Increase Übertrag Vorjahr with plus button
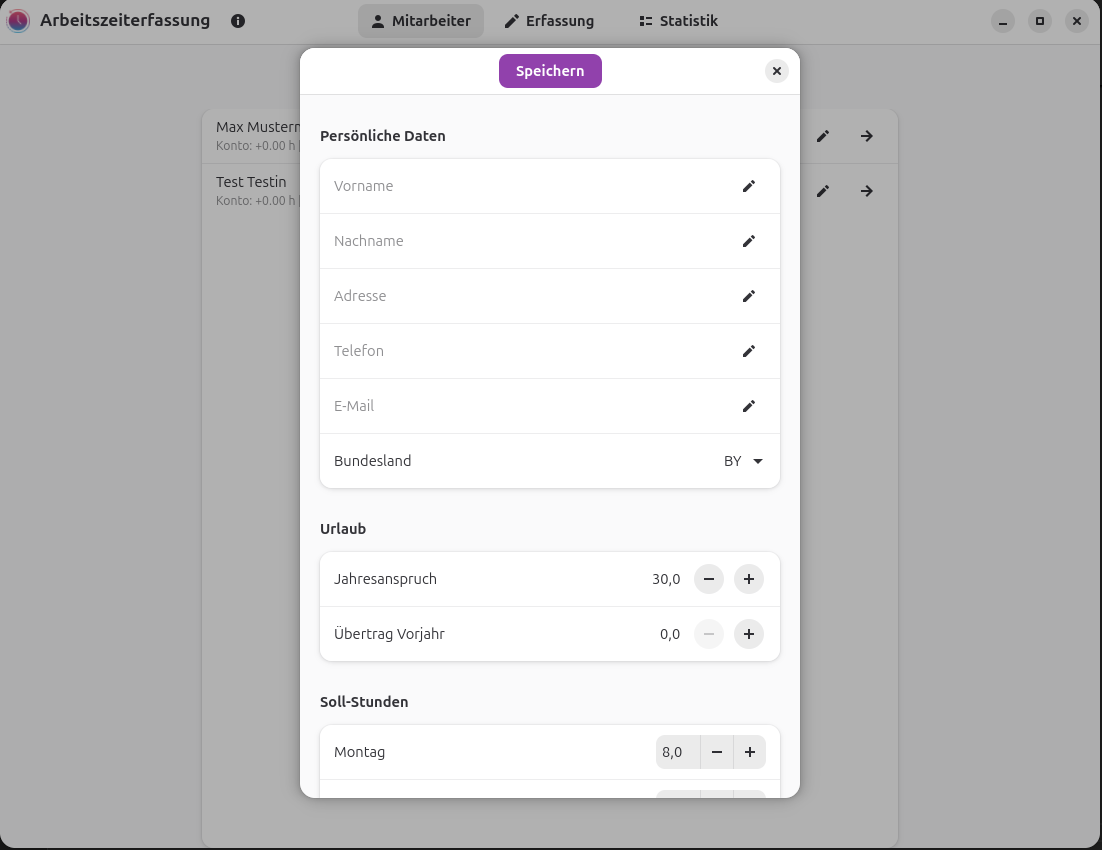Image resolution: width=1102 pixels, height=850 pixels. tap(748, 634)
